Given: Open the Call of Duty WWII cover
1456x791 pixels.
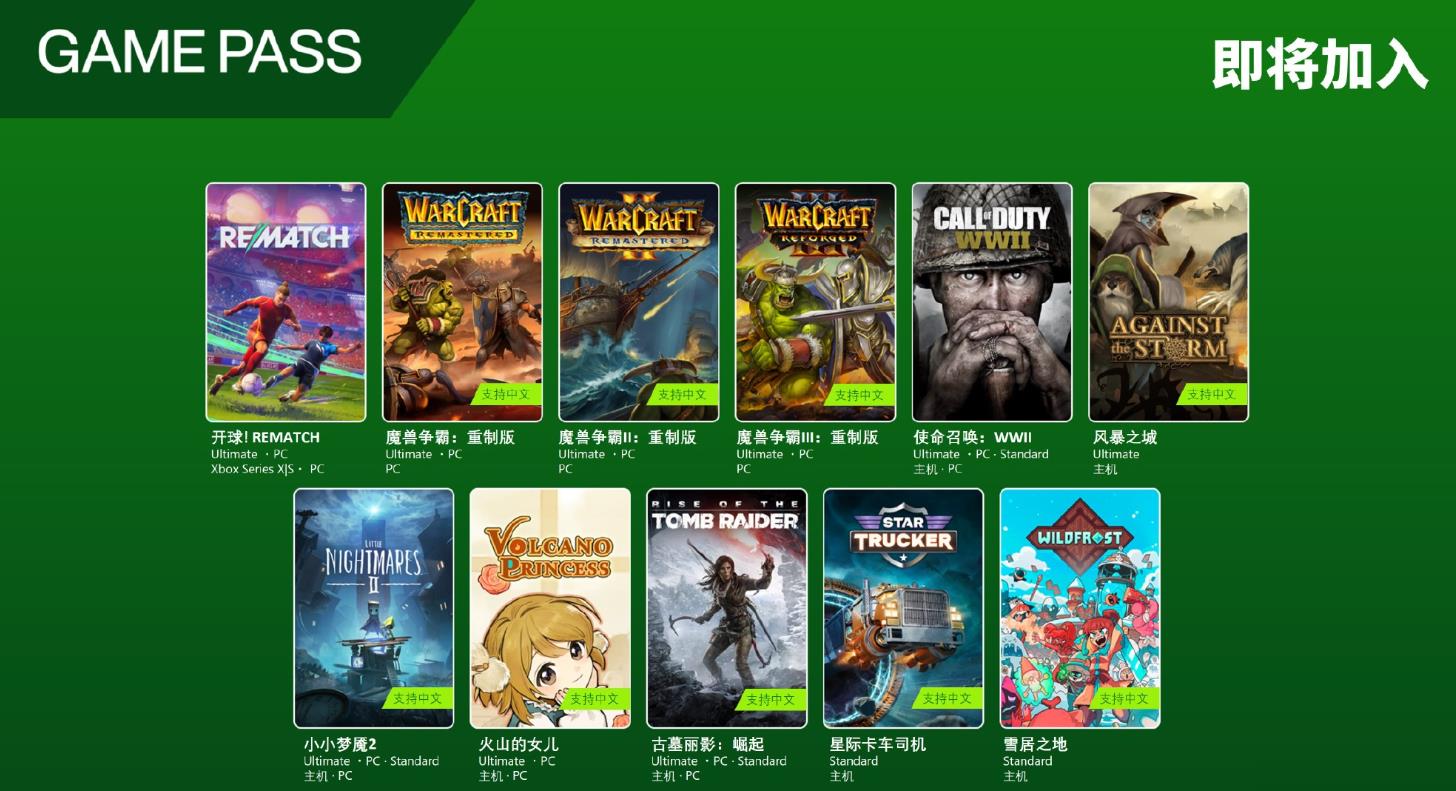Looking at the screenshot, I should tap(992, 302).
